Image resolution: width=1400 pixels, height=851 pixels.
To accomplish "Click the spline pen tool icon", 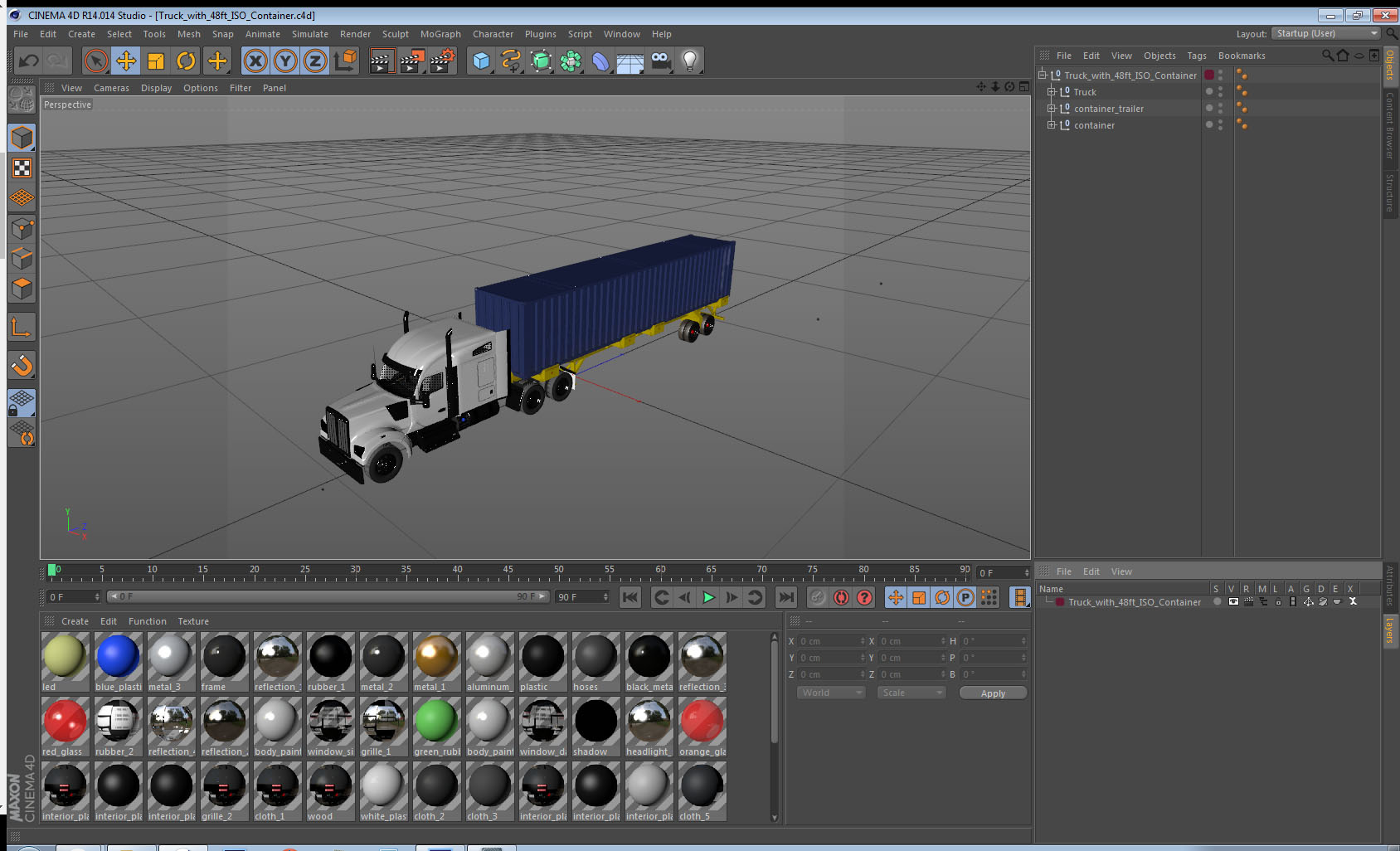I will (x=511, y=61).
